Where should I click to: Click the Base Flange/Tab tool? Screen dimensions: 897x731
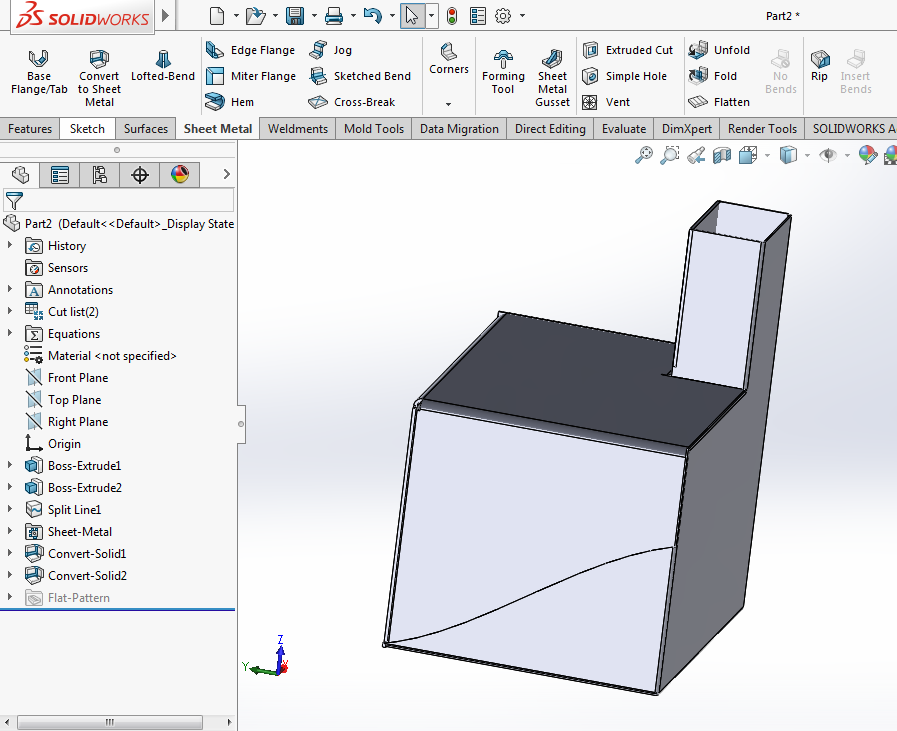39,72
